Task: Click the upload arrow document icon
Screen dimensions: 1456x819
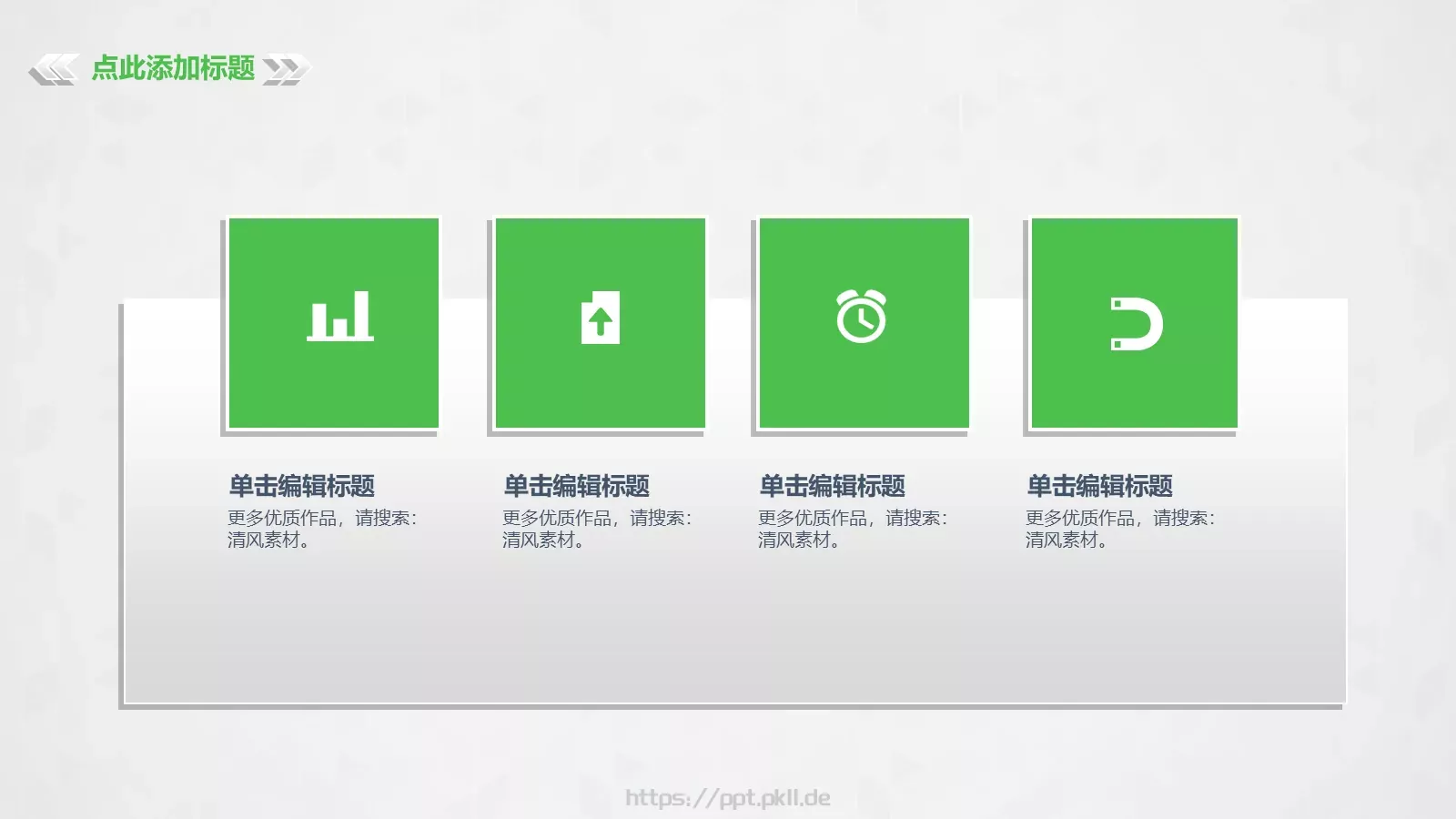Action: coord(601,318)
